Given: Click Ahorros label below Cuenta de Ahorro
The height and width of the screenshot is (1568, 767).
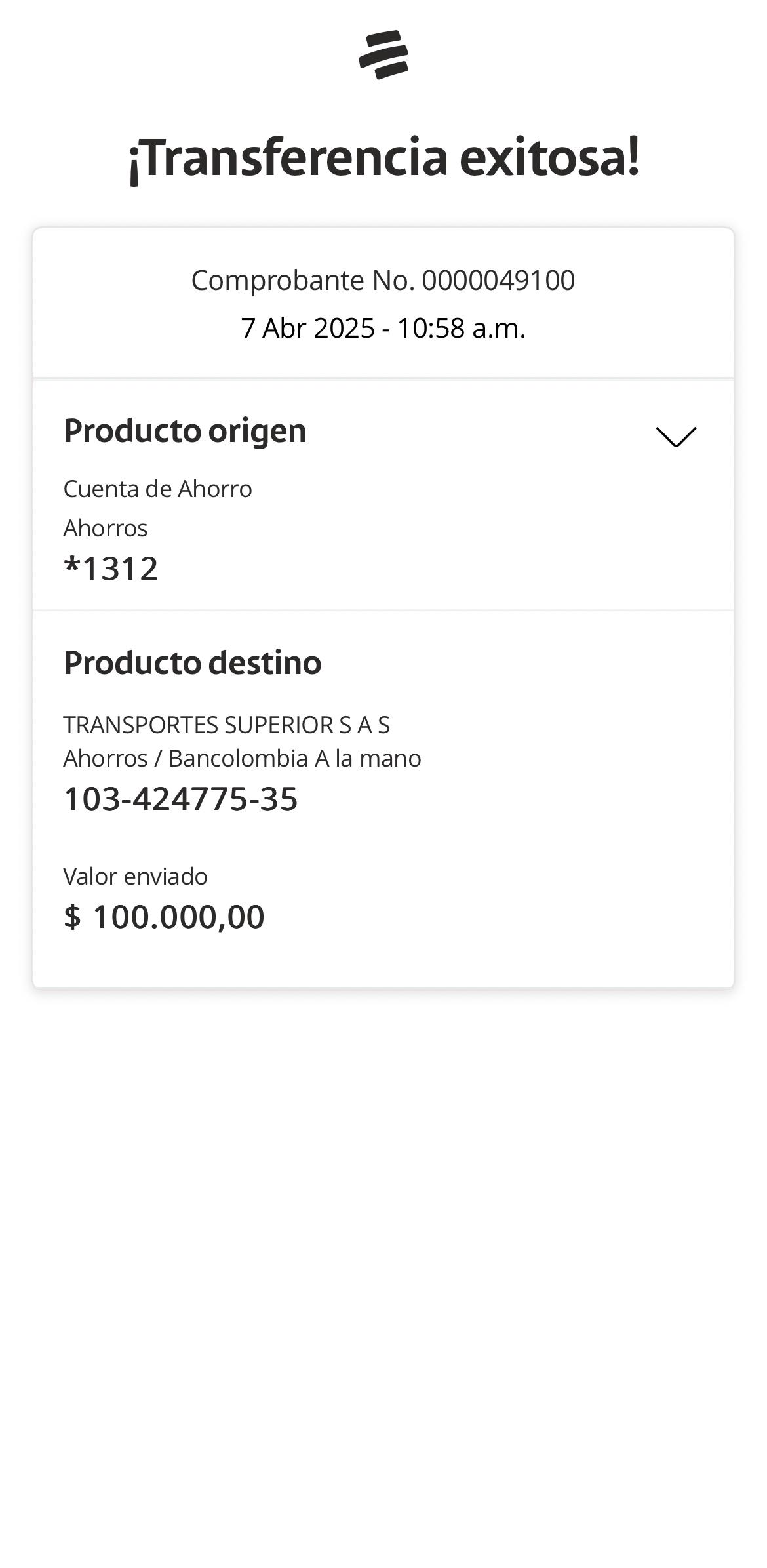Looking at the screenshot, I should 106,529.
